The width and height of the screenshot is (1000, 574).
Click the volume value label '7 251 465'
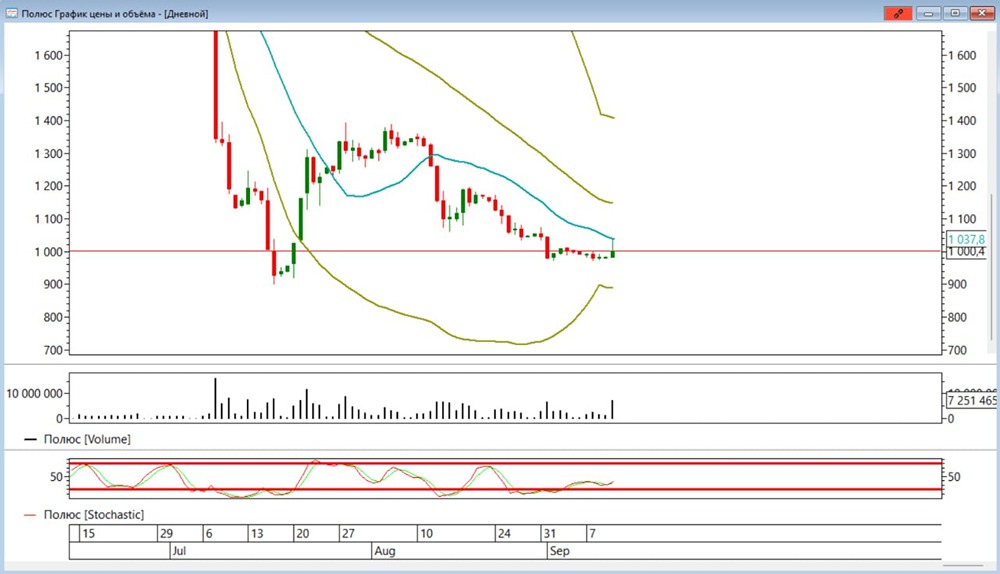(971, 401)
